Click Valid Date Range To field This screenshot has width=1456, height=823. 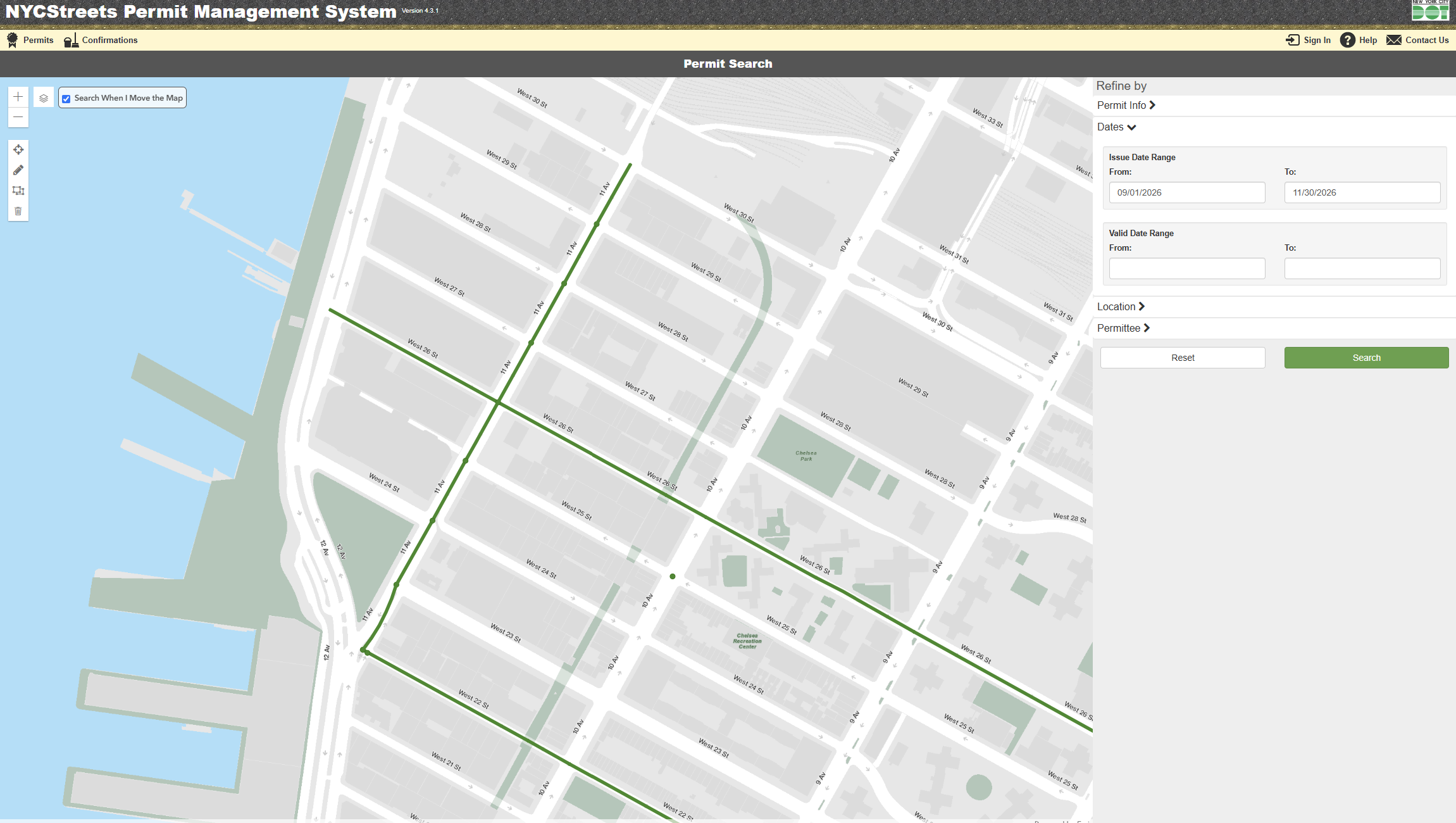click(1362, 268)
